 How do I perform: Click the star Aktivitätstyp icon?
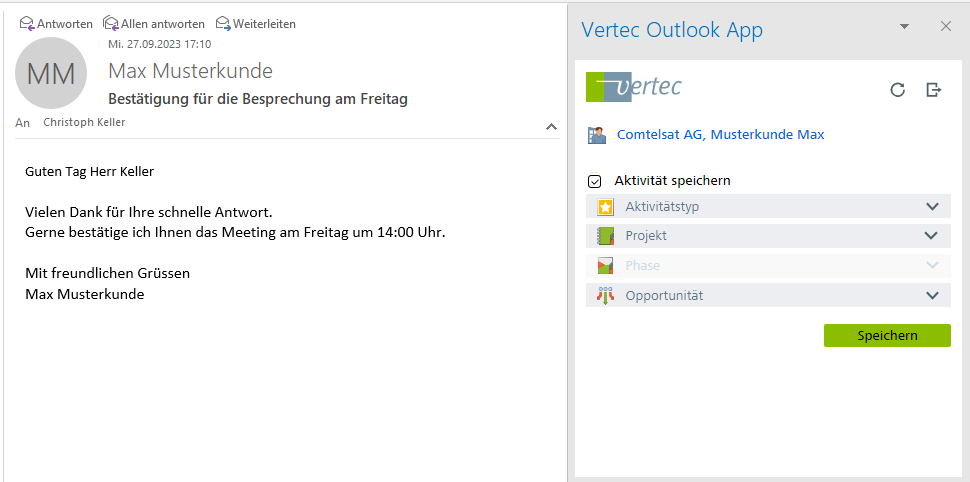coord(605,207)
